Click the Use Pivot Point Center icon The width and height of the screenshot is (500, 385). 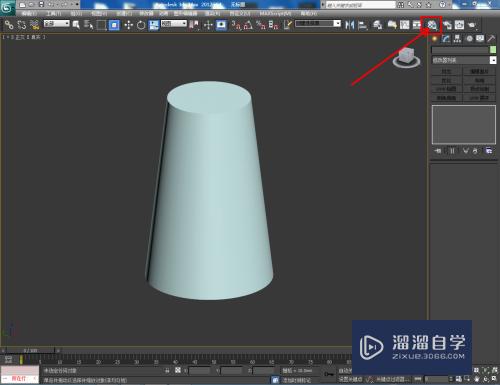(x=194, y=25)
